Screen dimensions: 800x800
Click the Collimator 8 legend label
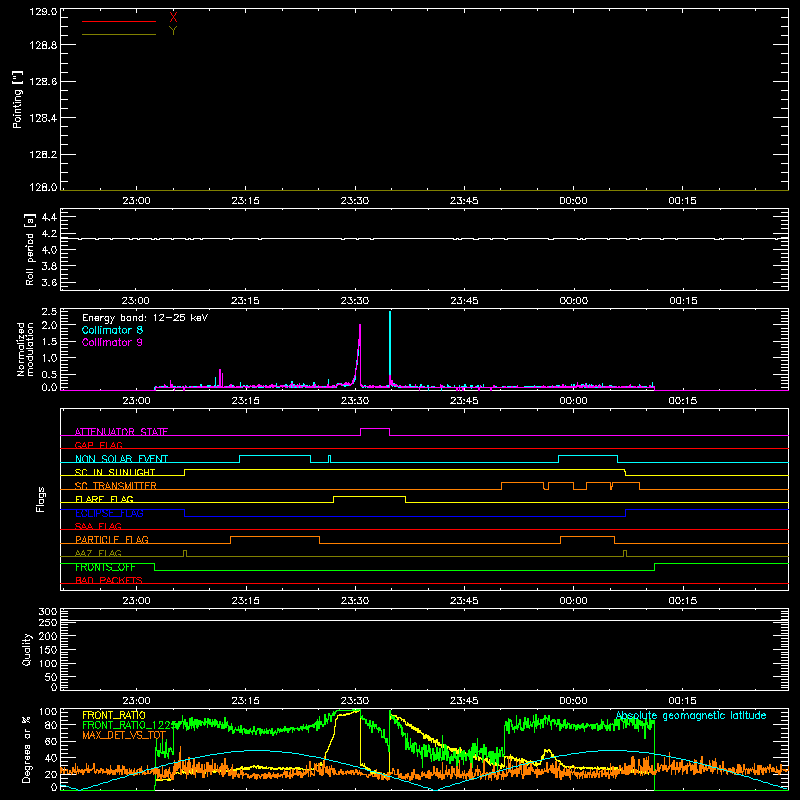coord(112,330)
